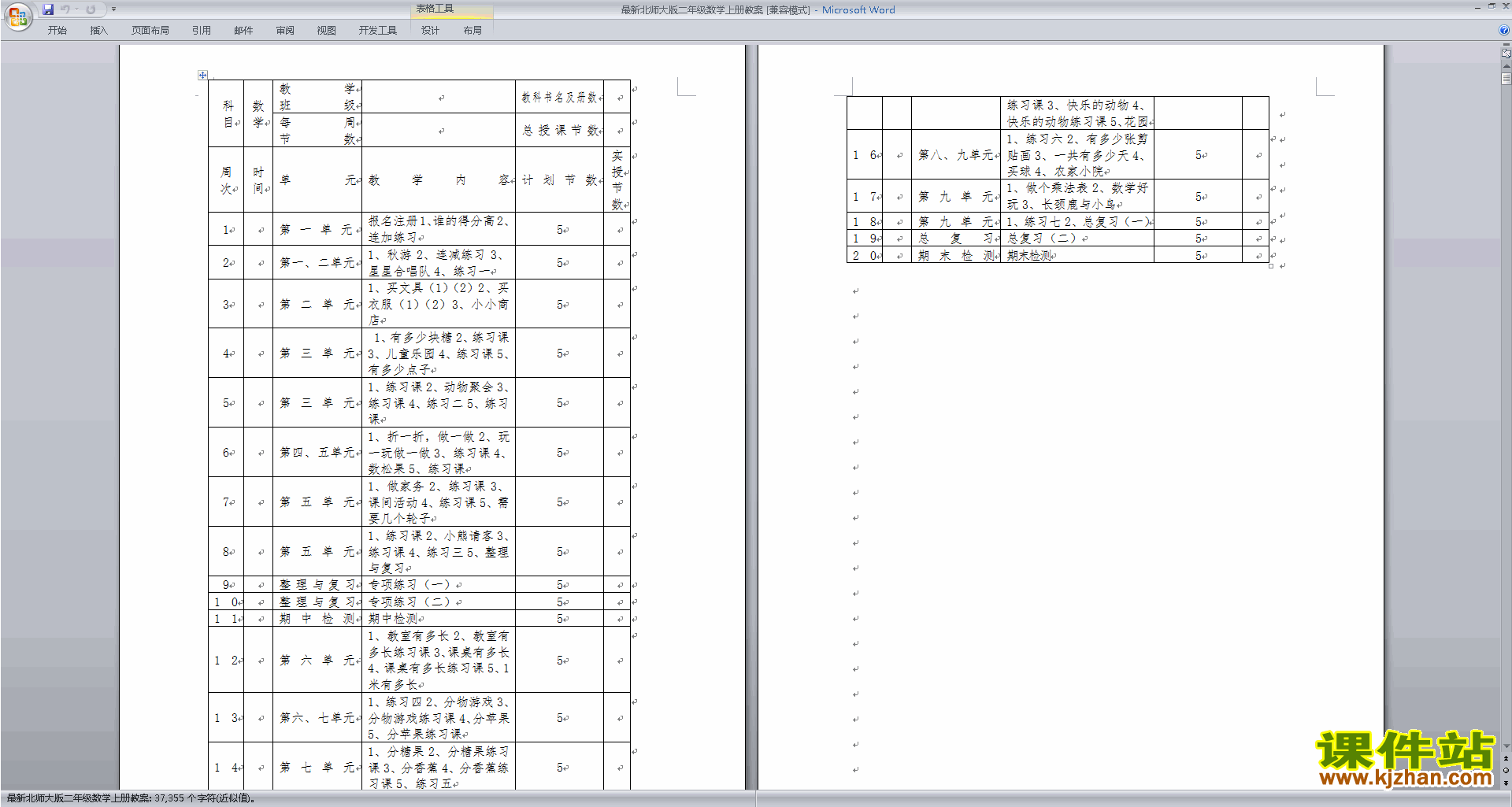1512x807 pixels.
Task: Click the 计划节数 column header
Action: click(x=560, y=180)
